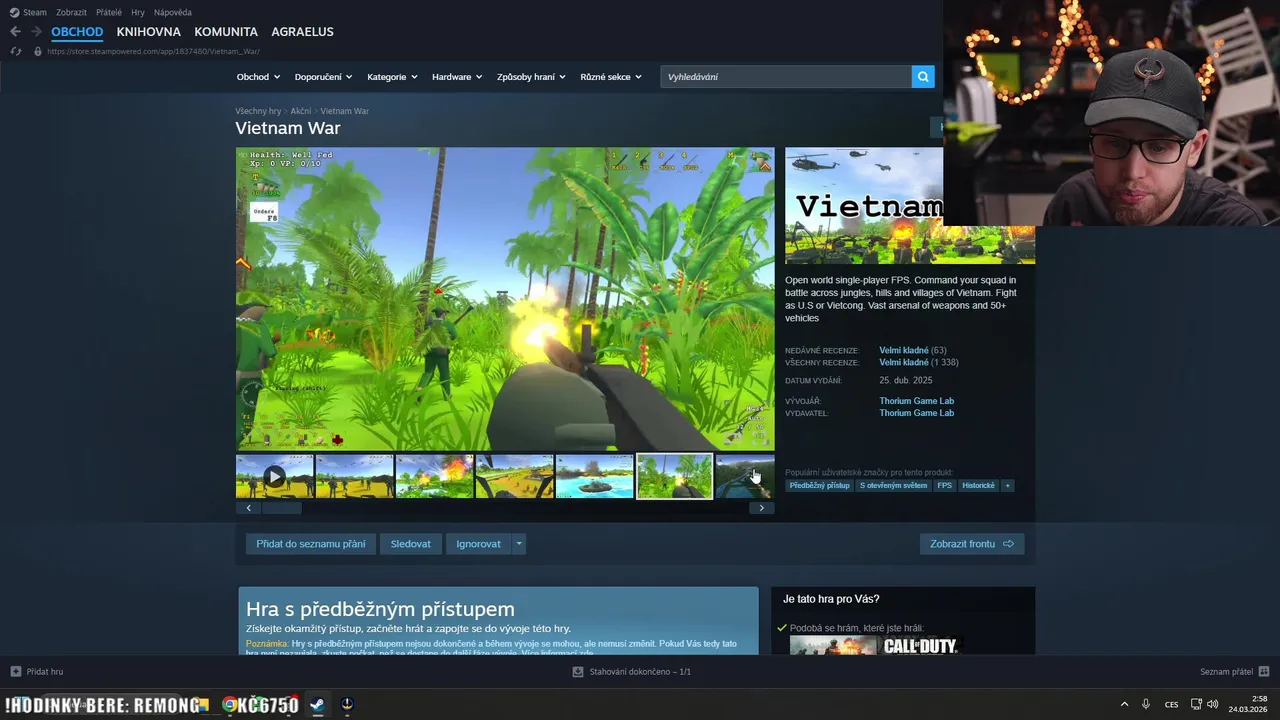This screenshot has width=1280, height=720.
Task: Open recent reviews Velmi kladné (63)
Action: (912, 350)
